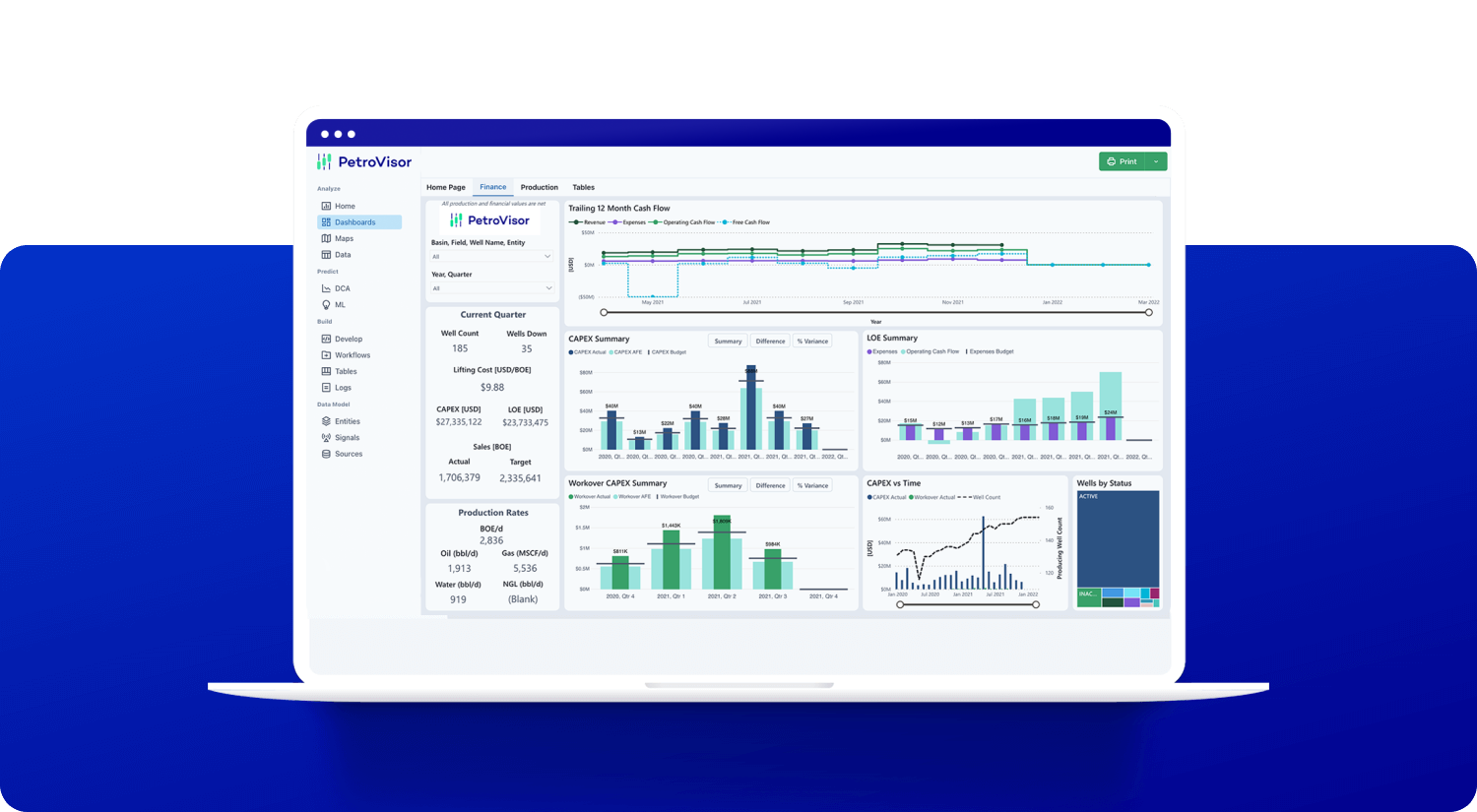Click left handle of Trailing Cash Flow slider
Image resolution: width=1477 pixels, height=812 pixels.
[x=604, y=312]
